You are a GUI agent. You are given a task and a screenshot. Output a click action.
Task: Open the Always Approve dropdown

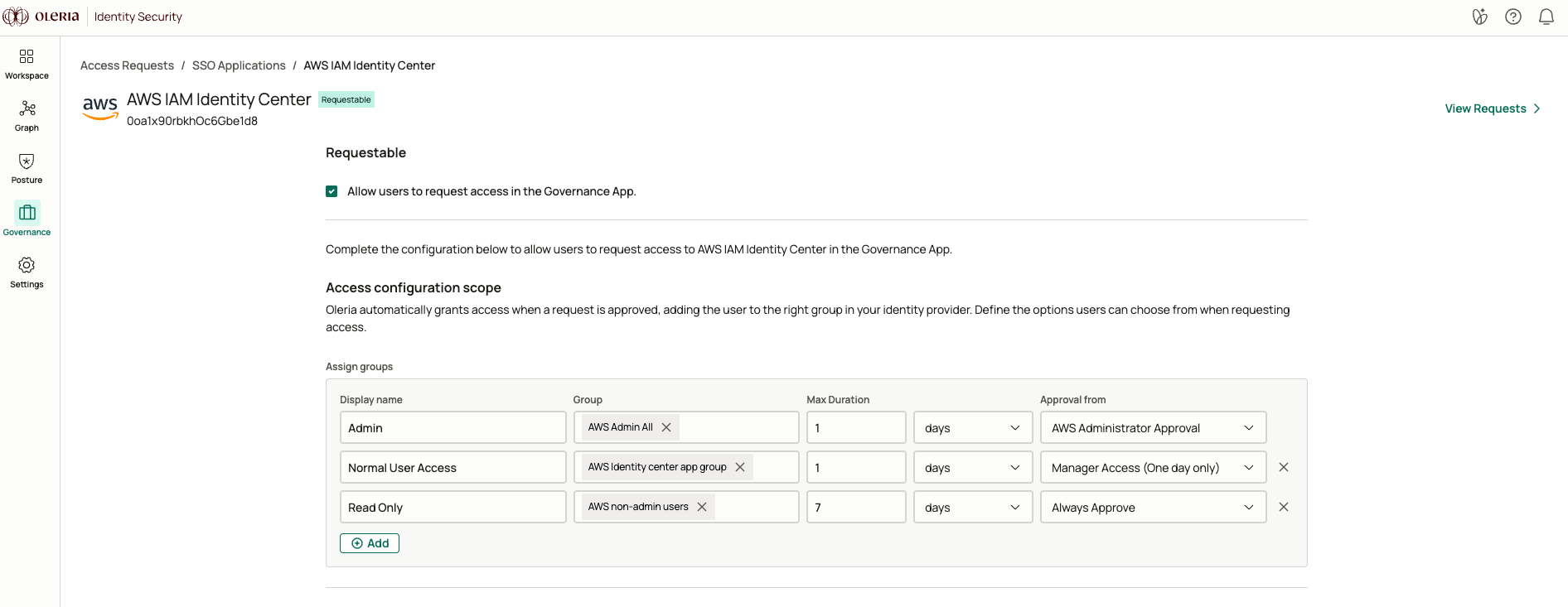(1153, 507)
